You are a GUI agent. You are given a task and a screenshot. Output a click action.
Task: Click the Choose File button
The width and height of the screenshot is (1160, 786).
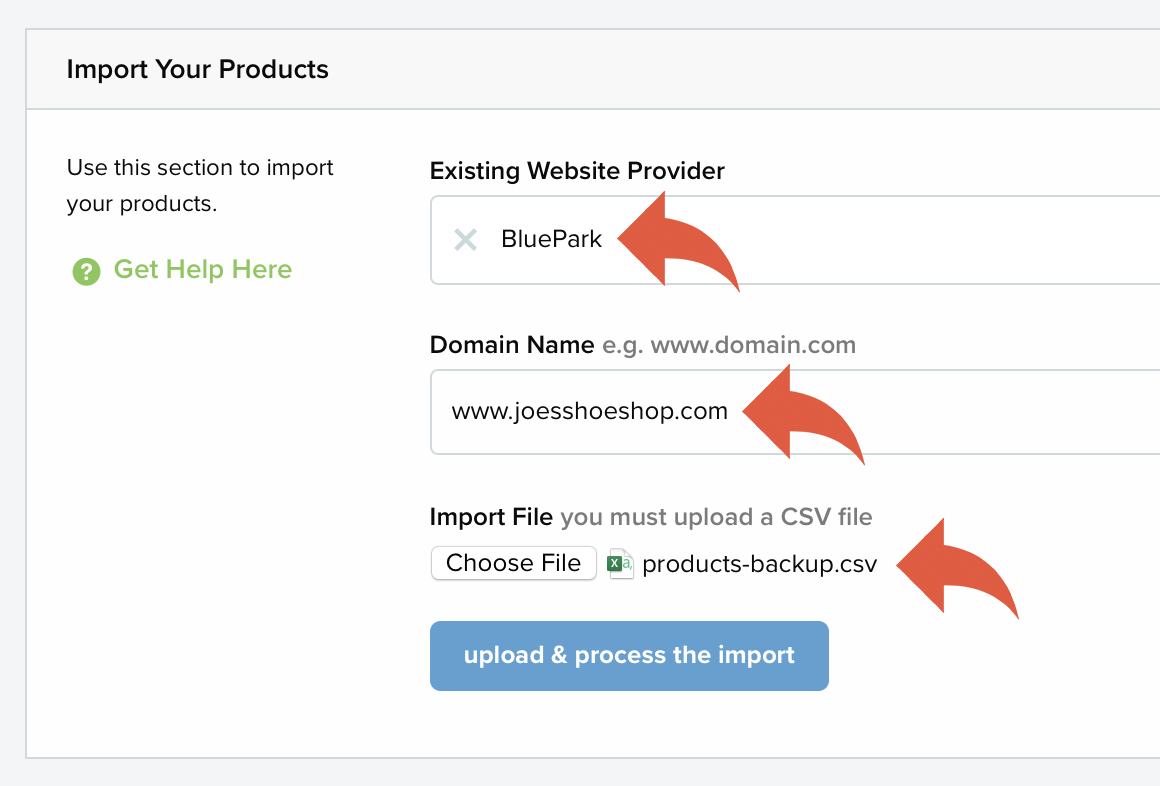coord(513,563)
